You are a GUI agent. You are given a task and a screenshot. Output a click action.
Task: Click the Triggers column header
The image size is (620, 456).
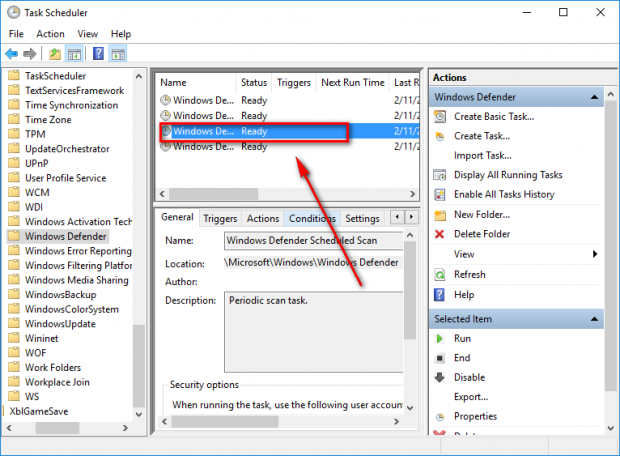(x=294, y=82)
